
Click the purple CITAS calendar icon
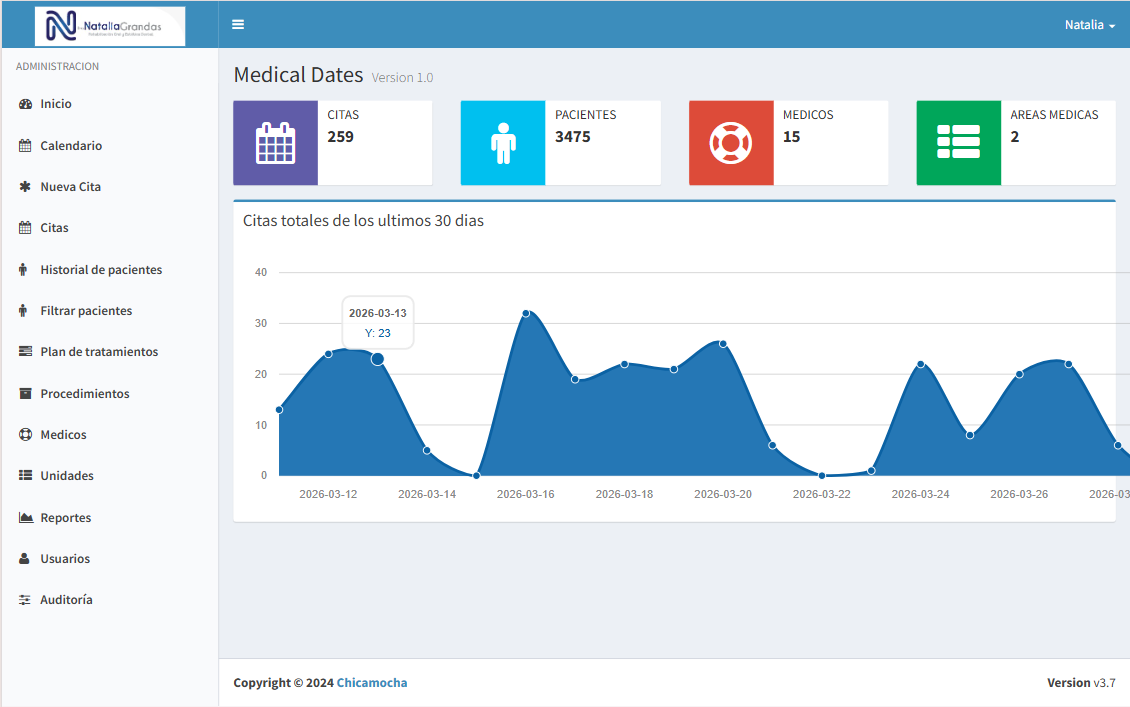pos(275,142)
